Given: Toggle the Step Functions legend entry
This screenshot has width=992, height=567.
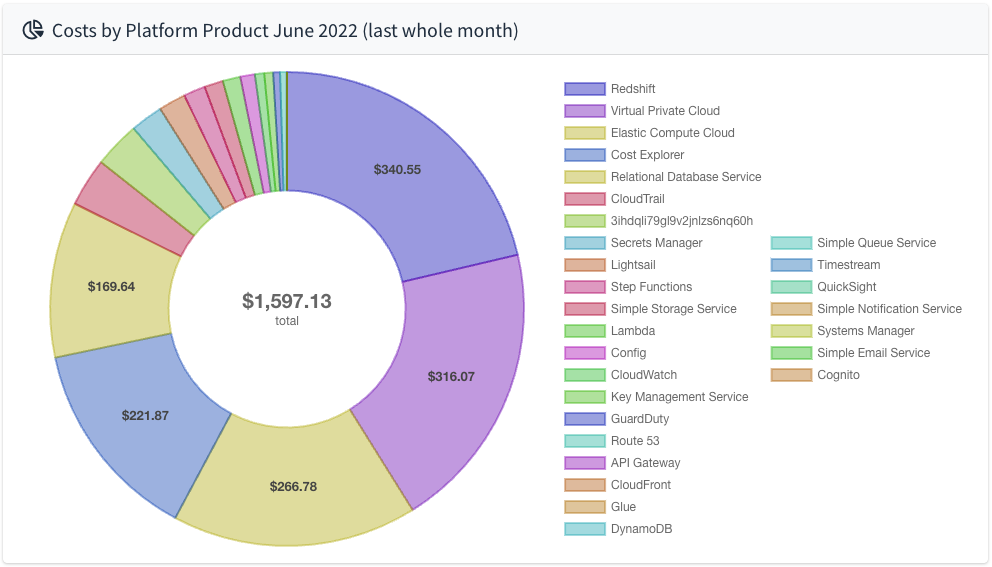Looking at the screenshot, I should [651, 287].
